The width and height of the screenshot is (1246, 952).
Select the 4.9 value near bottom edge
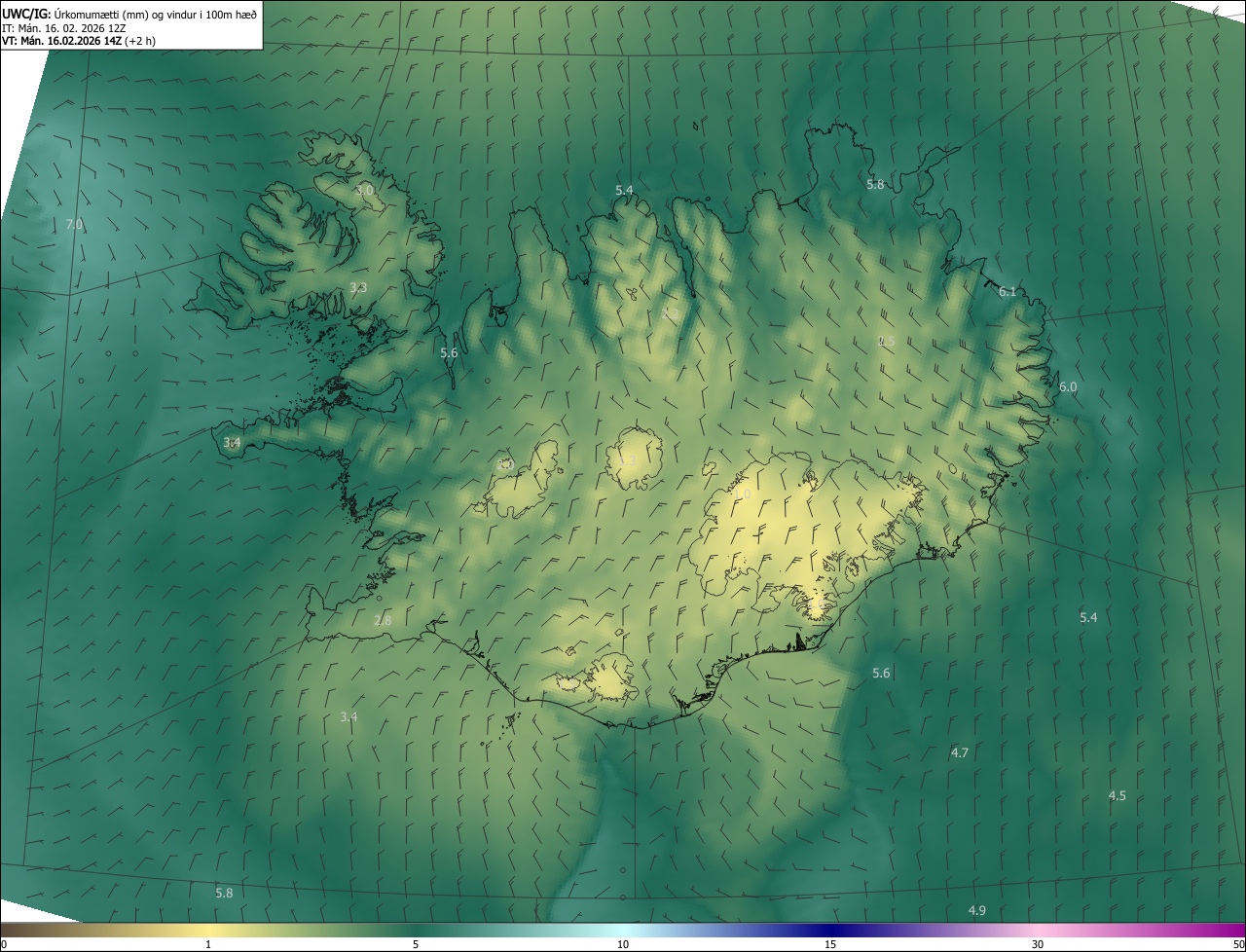[x=977, y=911]
